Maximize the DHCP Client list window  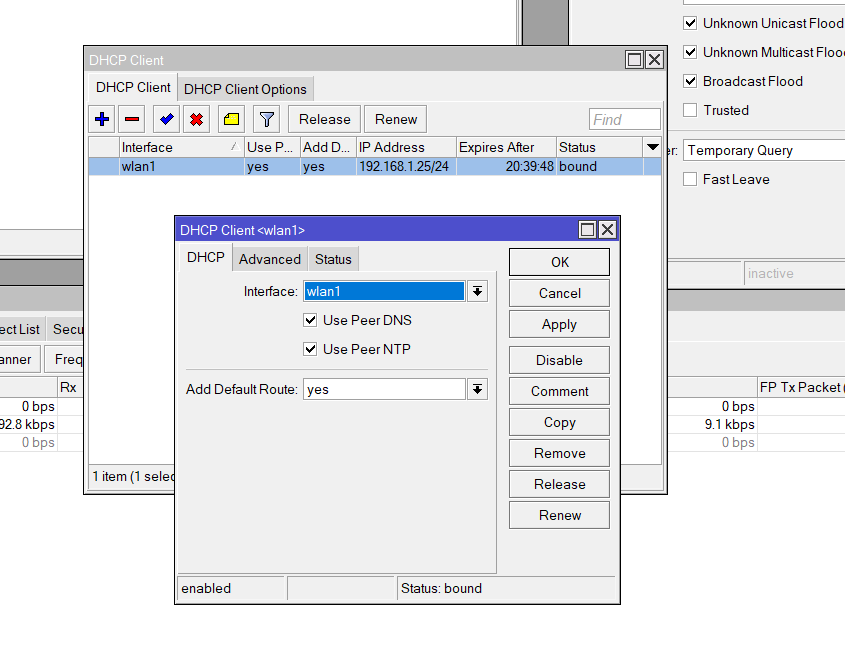click(x=634, y=59)
